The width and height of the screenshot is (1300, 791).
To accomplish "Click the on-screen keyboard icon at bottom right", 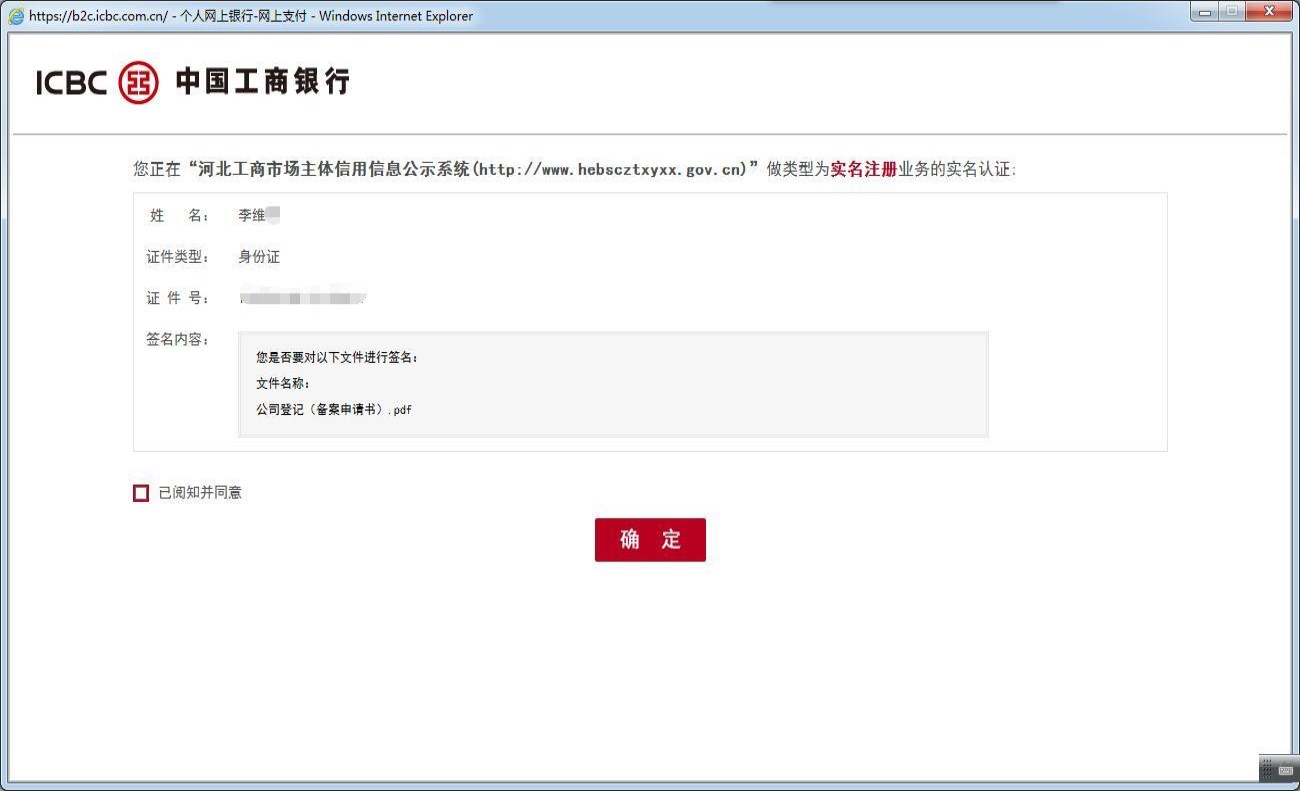I will (x=1286, y=768).
